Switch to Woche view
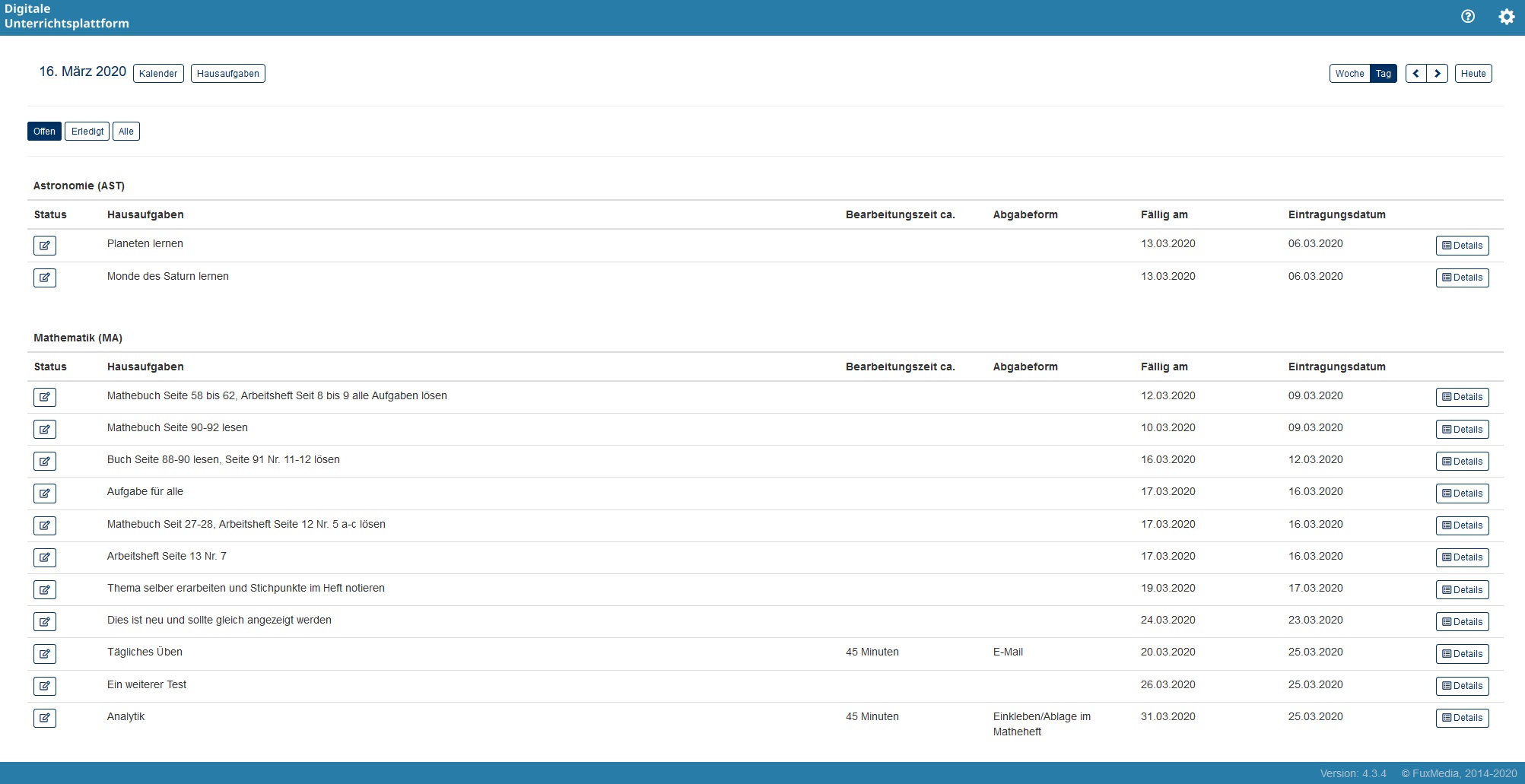Viewport: 1525px width, 784px height. 1349,74
